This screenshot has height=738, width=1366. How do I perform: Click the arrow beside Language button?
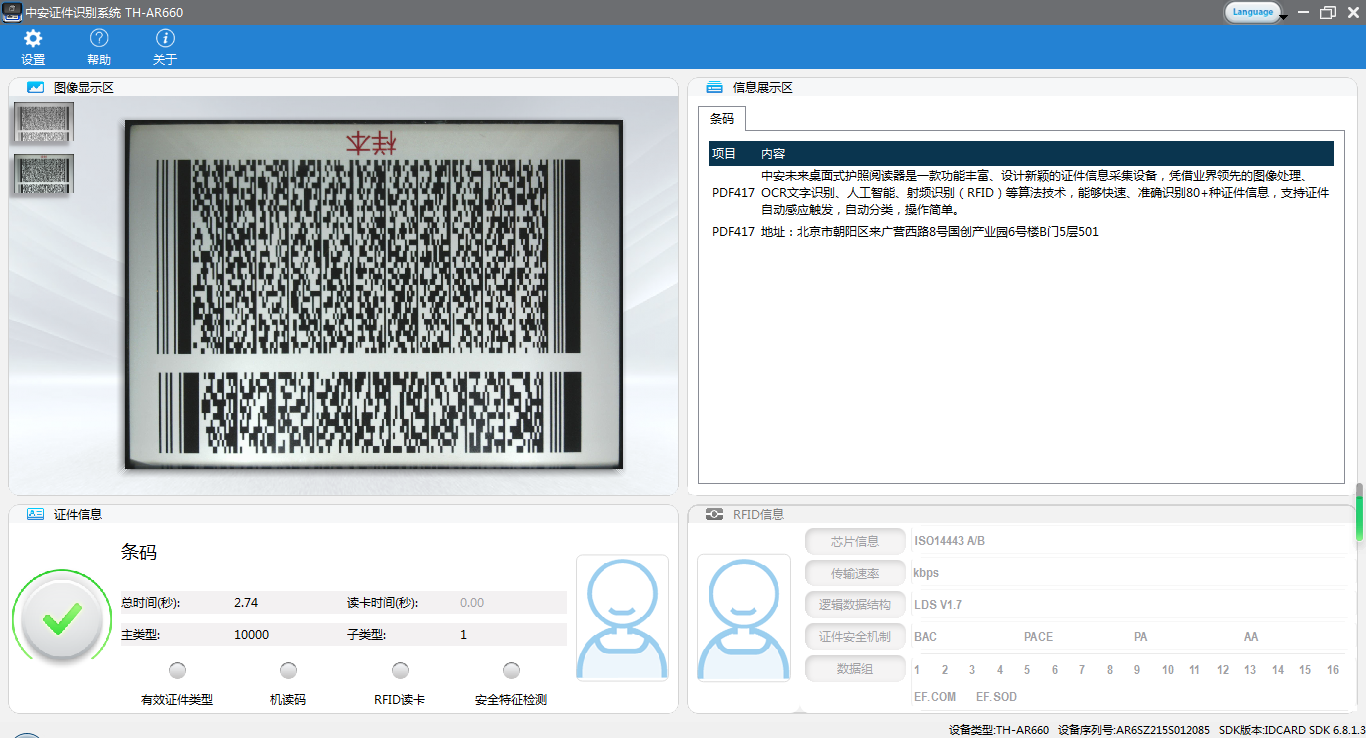(1283, 17)
